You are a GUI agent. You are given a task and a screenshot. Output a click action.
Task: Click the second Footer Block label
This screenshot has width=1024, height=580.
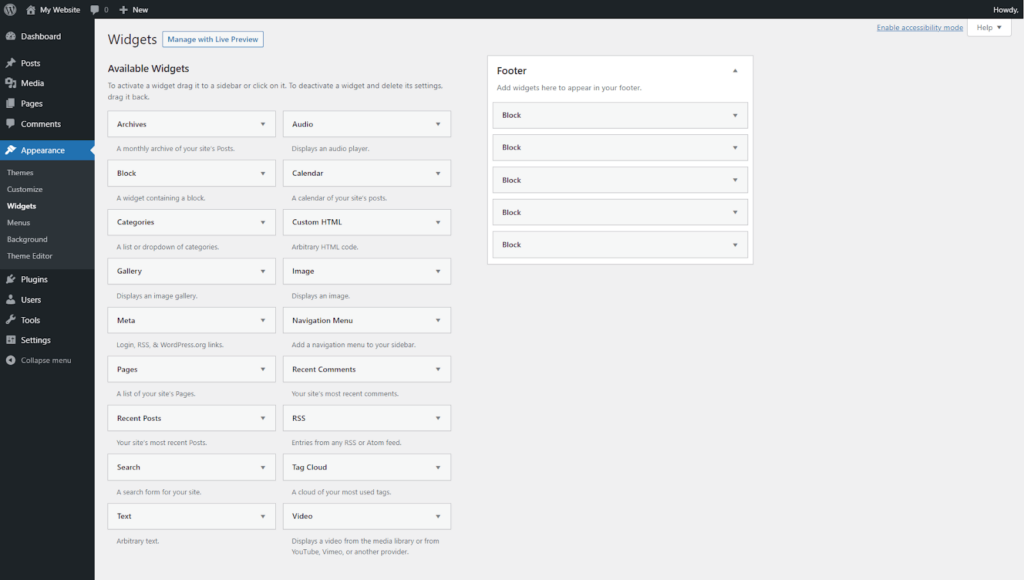tap(511, 148)
